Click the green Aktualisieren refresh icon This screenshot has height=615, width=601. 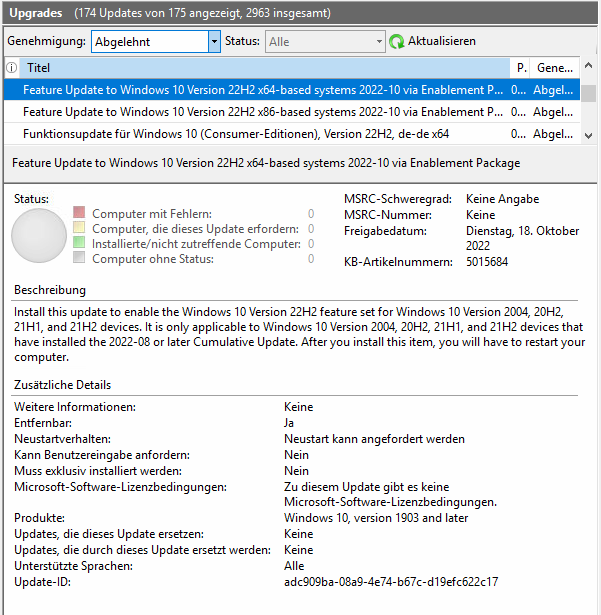397,41
